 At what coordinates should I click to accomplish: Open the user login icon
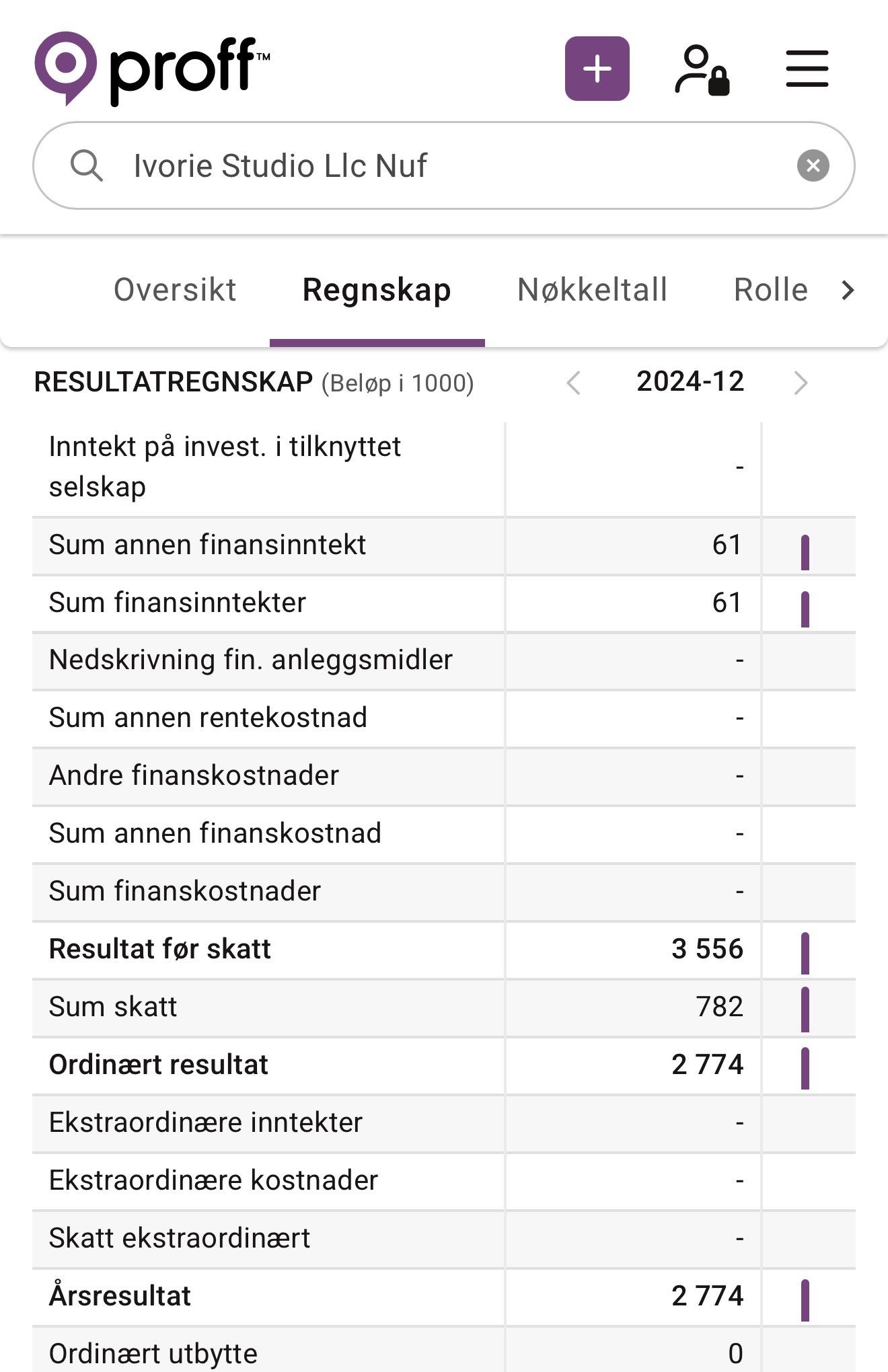[x=702, y=69]
